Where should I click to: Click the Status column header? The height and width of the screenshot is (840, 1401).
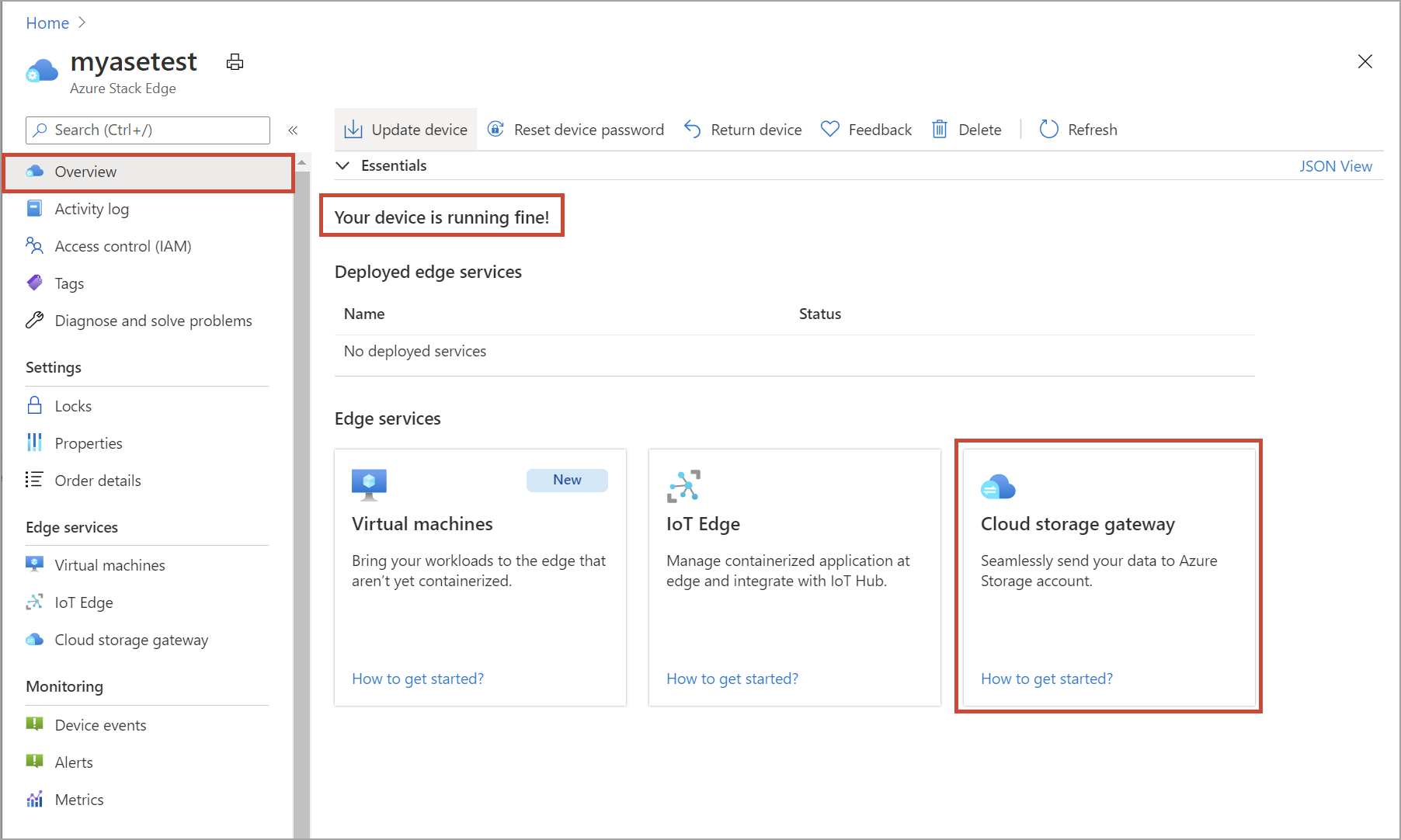(820, 314)
